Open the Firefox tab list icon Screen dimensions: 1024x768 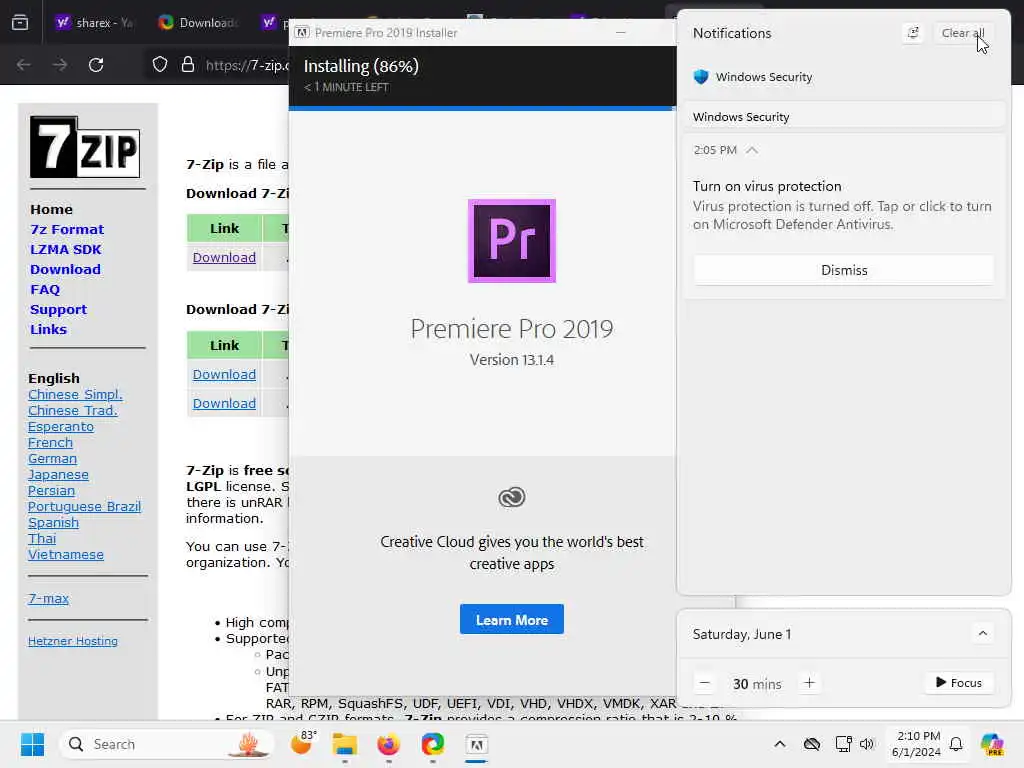[x=20, y=23]
